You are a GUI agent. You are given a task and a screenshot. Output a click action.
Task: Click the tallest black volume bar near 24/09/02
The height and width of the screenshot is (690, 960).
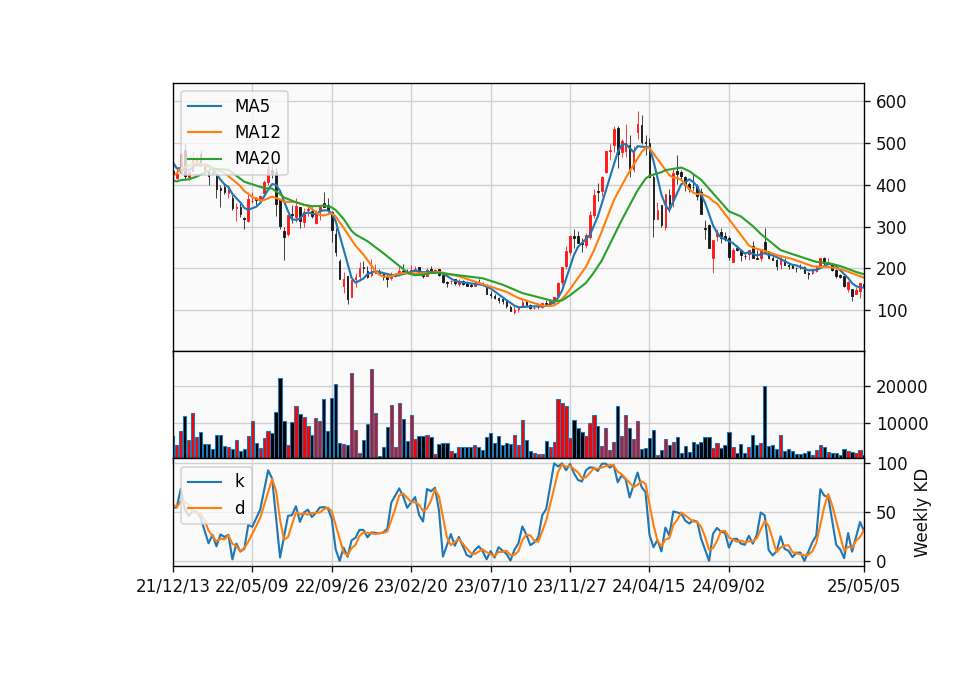(765, 422)
